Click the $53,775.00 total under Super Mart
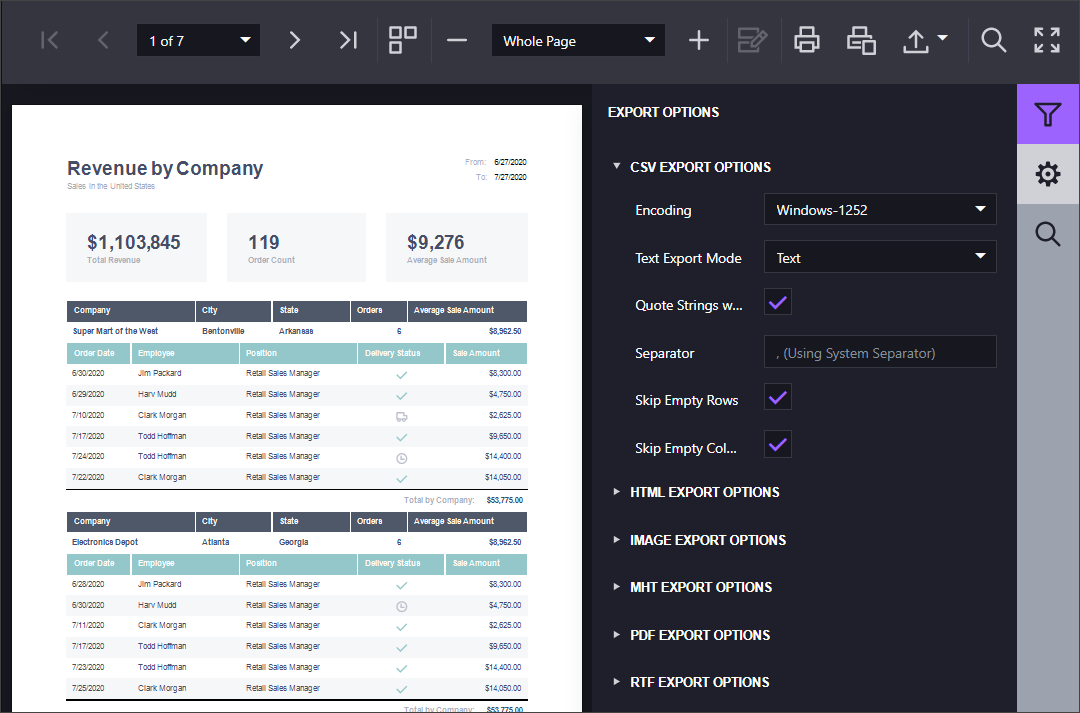Screen dimensions: 1080x713 (505, 500)
